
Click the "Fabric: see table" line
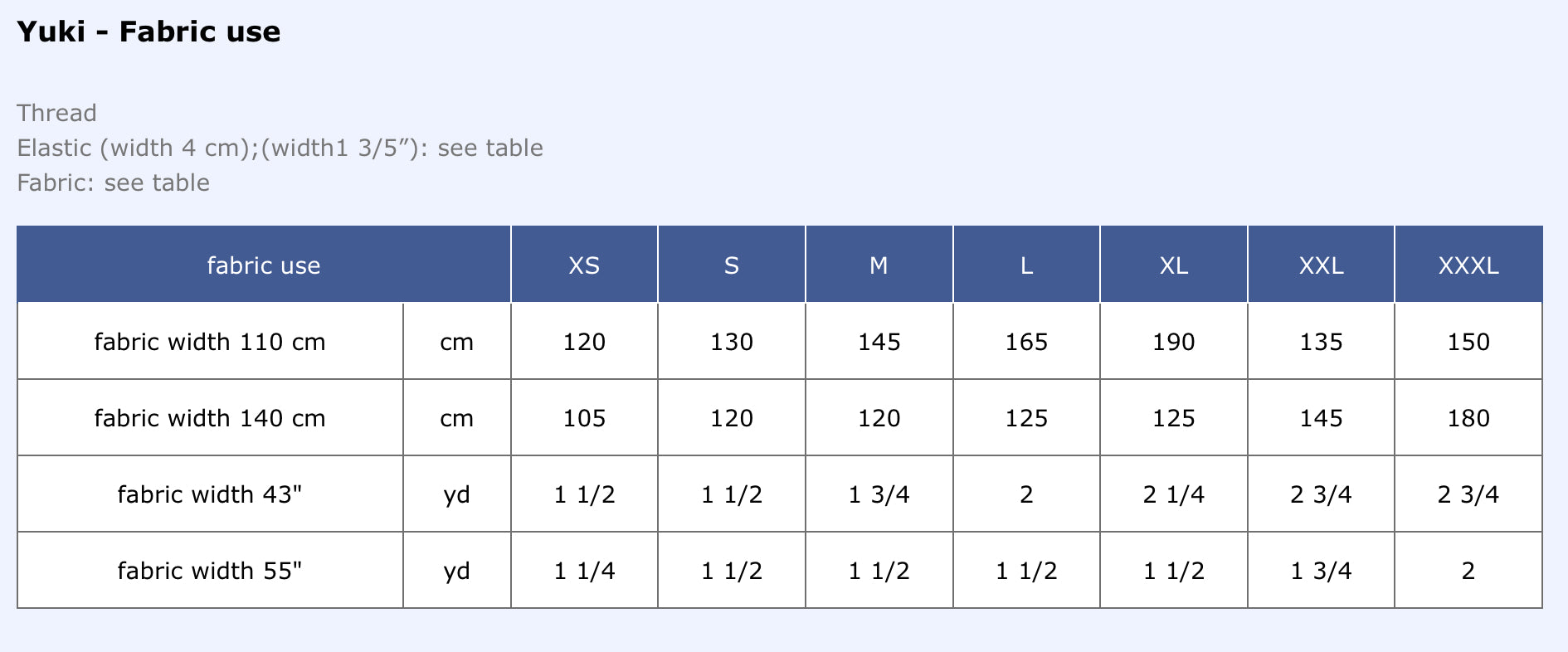tap(113, 182)
